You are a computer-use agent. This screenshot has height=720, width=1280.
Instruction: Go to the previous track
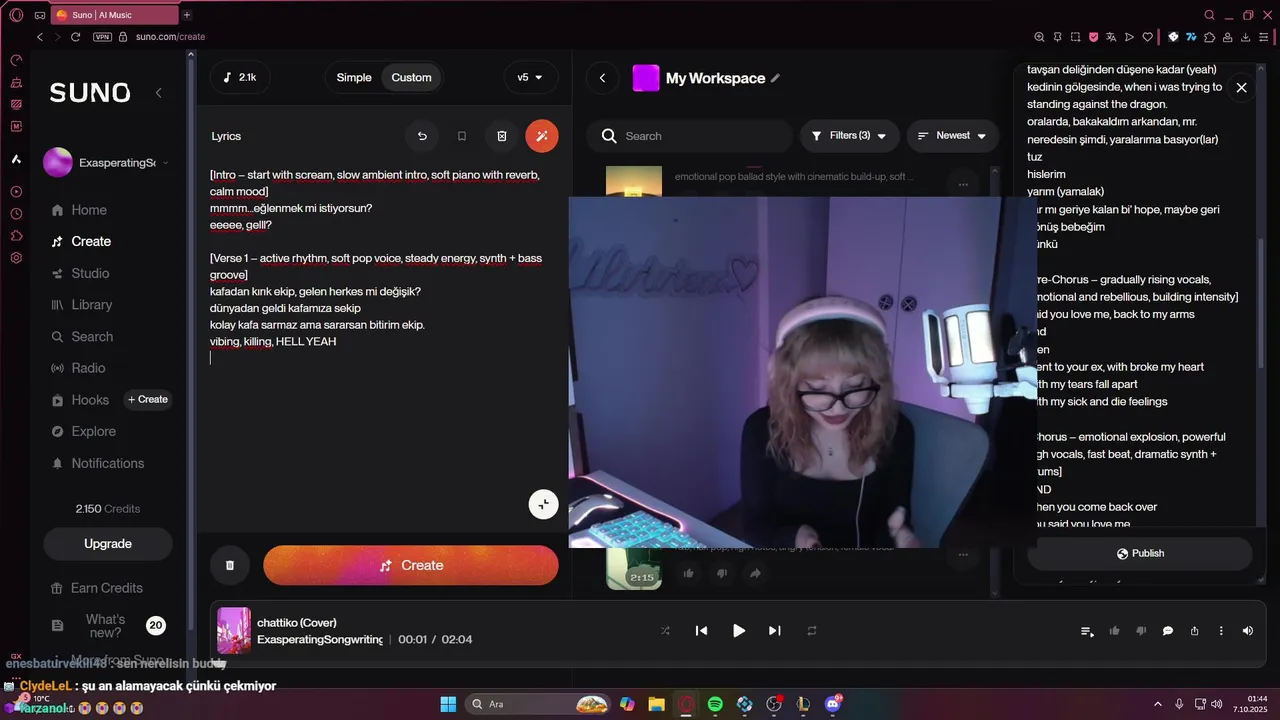[x=701, y=631]
